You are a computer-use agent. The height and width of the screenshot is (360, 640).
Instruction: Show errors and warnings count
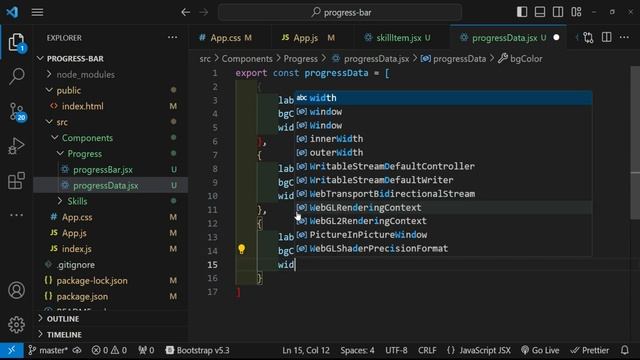tap(109, 350)
